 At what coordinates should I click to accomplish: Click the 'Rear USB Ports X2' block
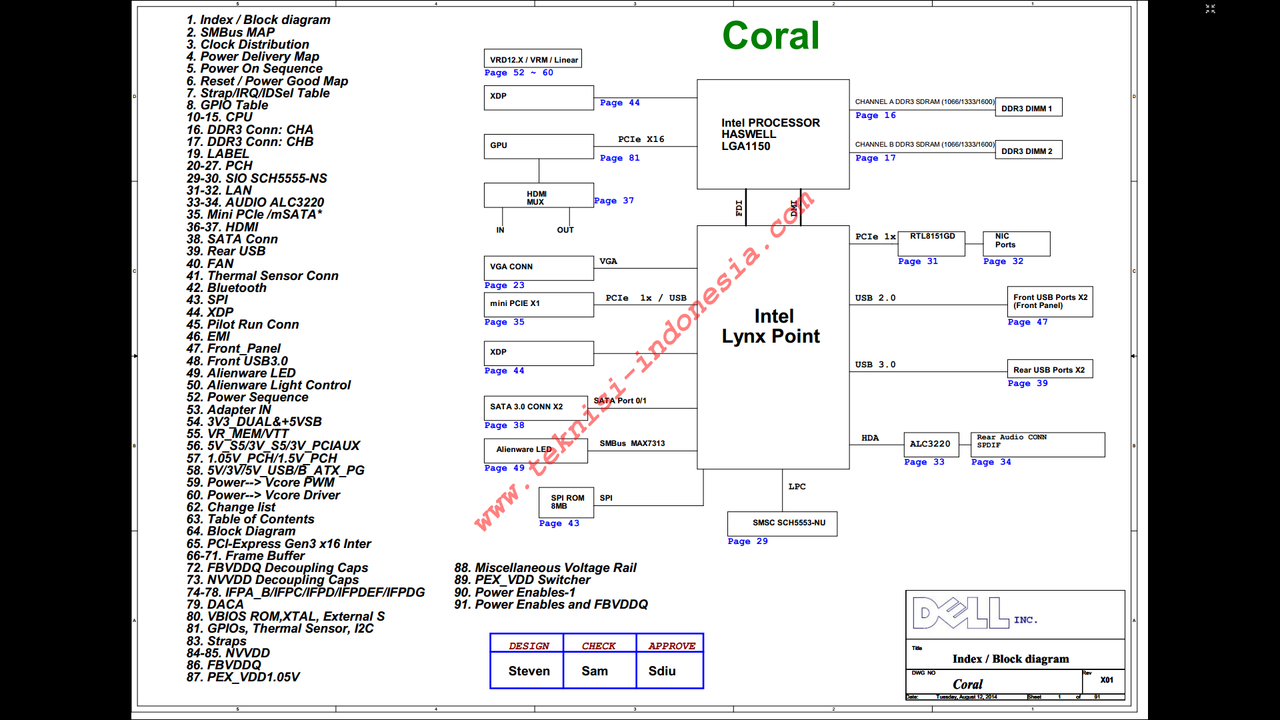(1050, 369)
